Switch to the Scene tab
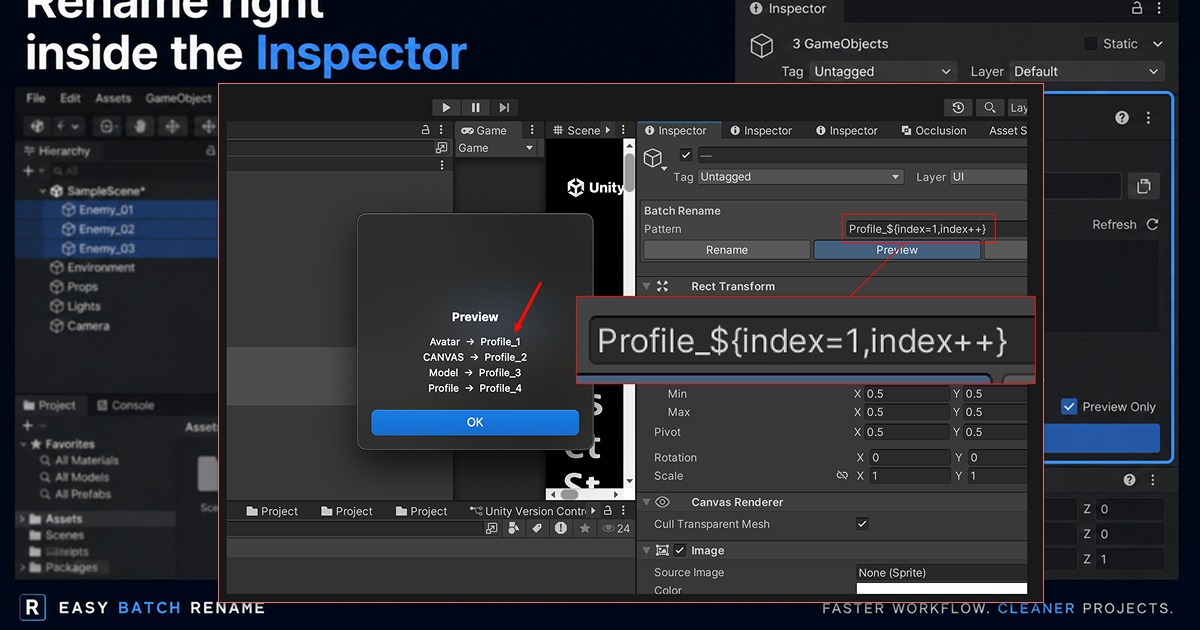1200x630 pixels. (x=576, y=131)
